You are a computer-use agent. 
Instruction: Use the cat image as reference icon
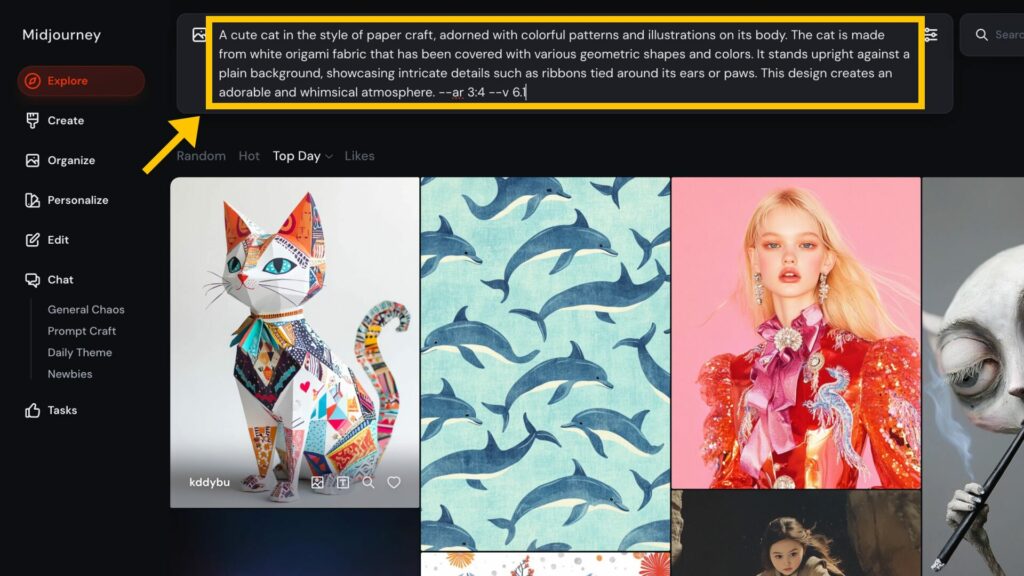(317, 482)
